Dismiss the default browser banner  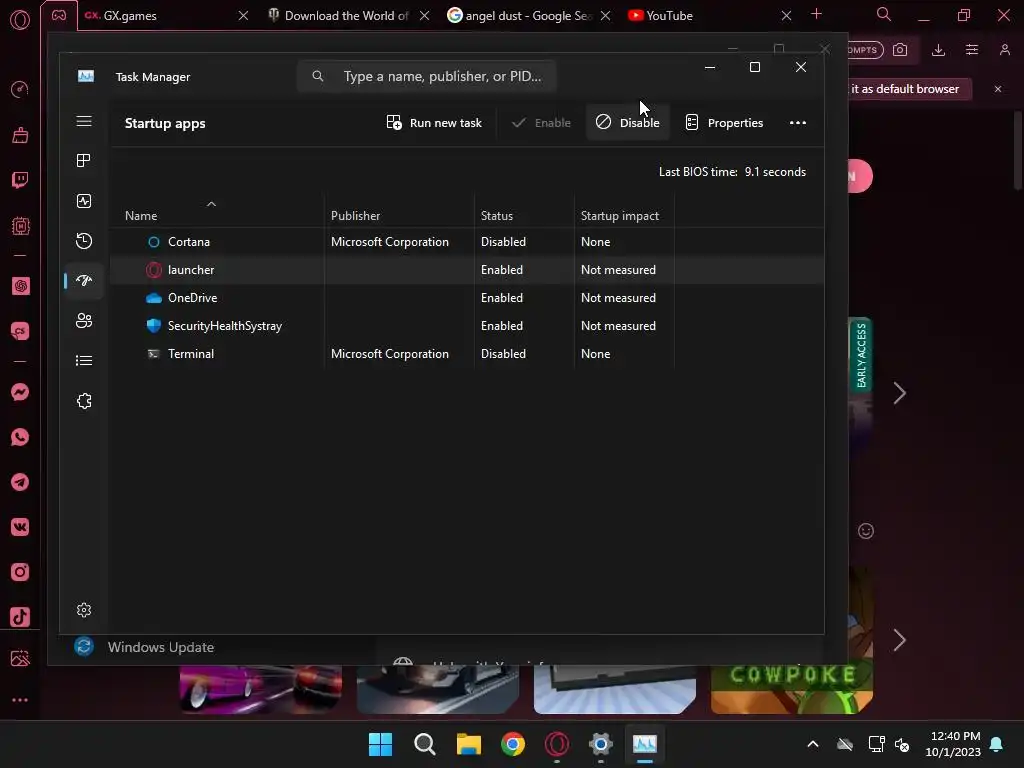coord(998,89)
